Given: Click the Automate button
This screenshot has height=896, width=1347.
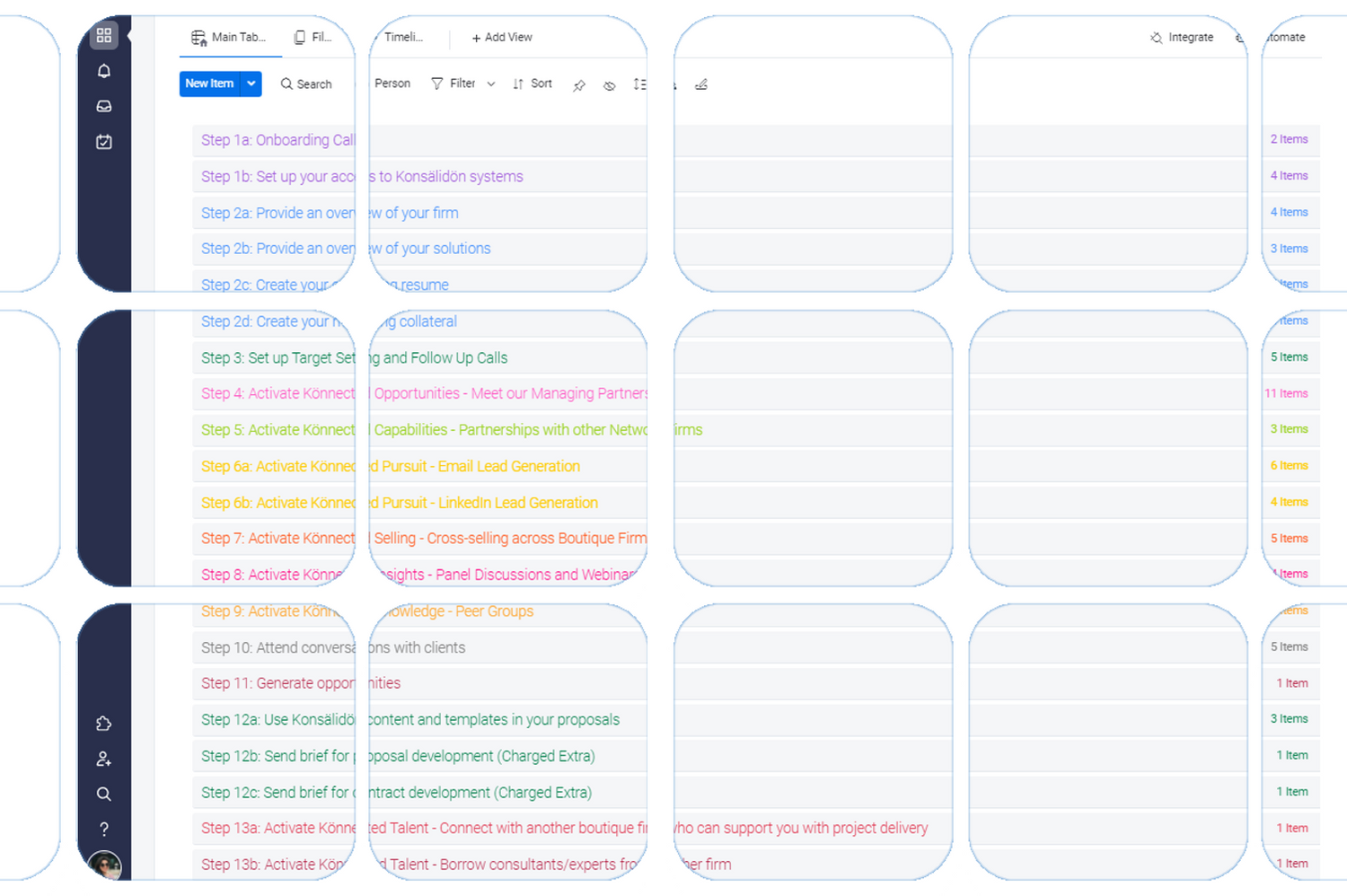Looking at the screenshot, I should [1285, 38].
